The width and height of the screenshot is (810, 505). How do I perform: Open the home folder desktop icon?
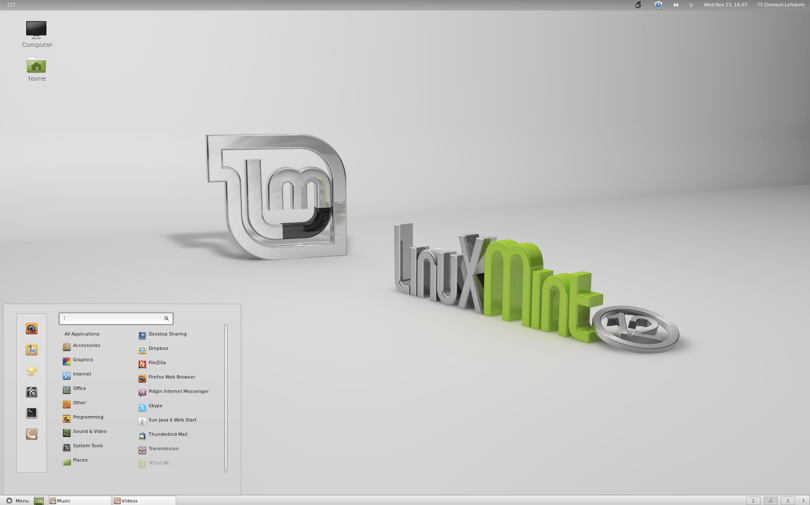(36, 70)
